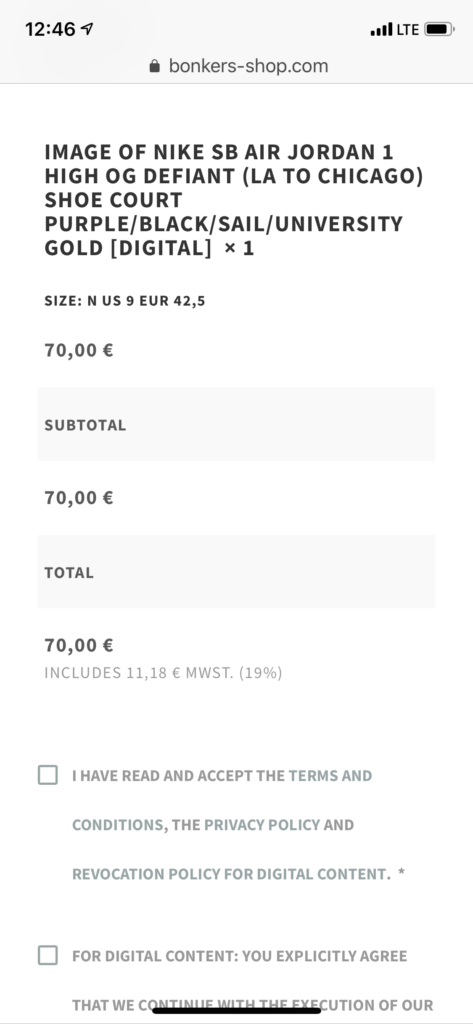This screenshot has width=473, height=1024.
Task: Tap the battery icon in status bar
Action: click(x=439, y=29)
